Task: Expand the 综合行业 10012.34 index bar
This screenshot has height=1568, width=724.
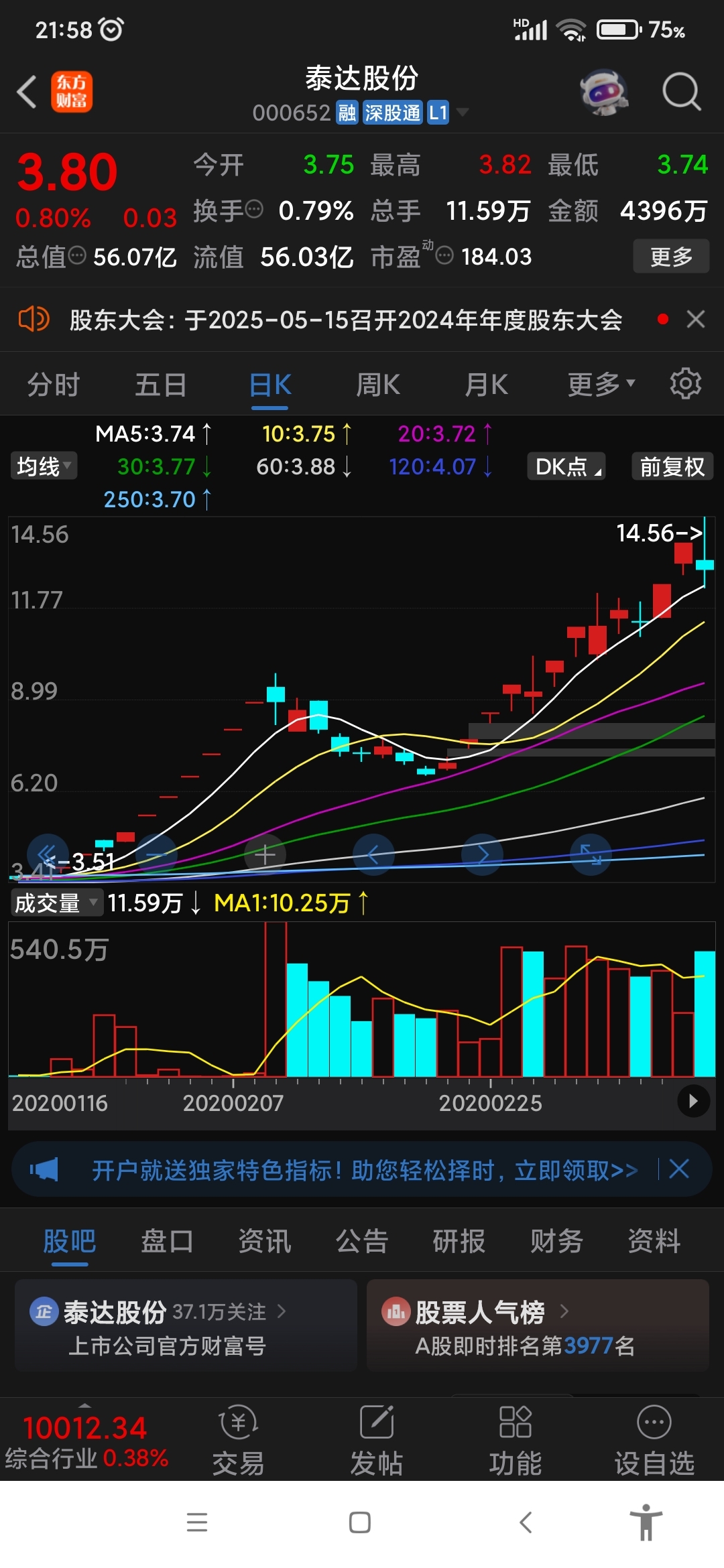Action: click(x=86, y=1439)
